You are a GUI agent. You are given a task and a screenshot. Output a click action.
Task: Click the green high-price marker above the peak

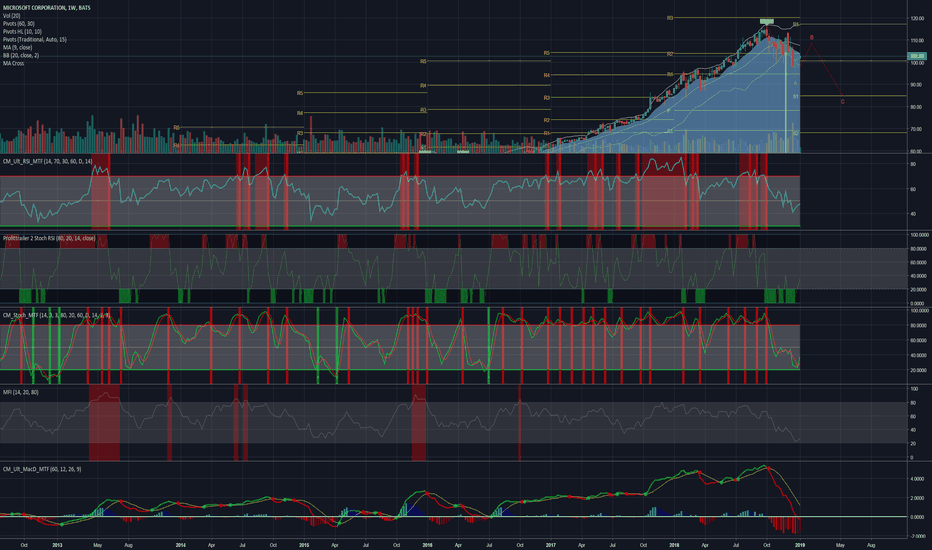pos(767,21)
